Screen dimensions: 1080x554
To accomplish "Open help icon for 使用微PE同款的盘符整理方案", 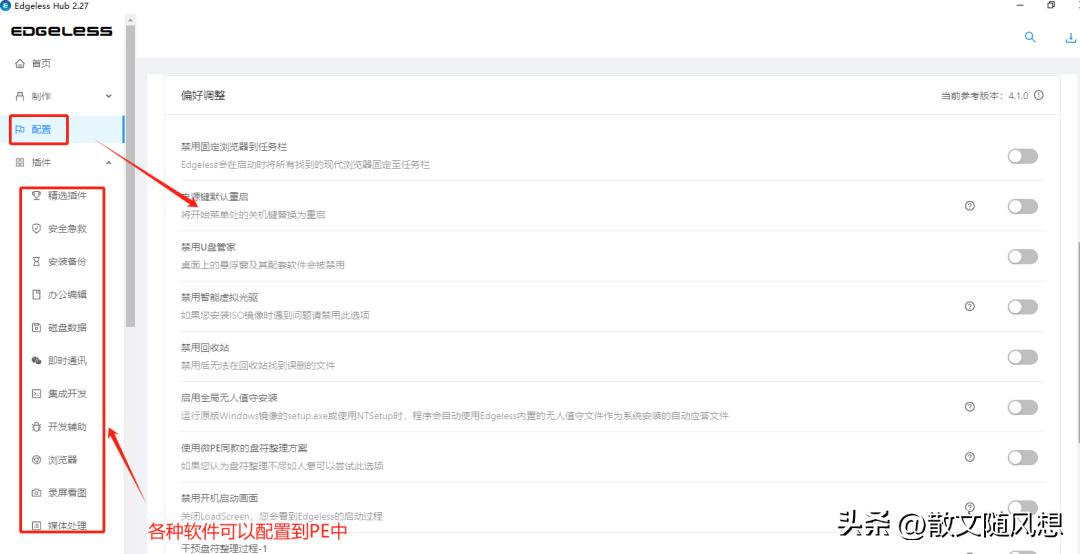I will [970, 457].
